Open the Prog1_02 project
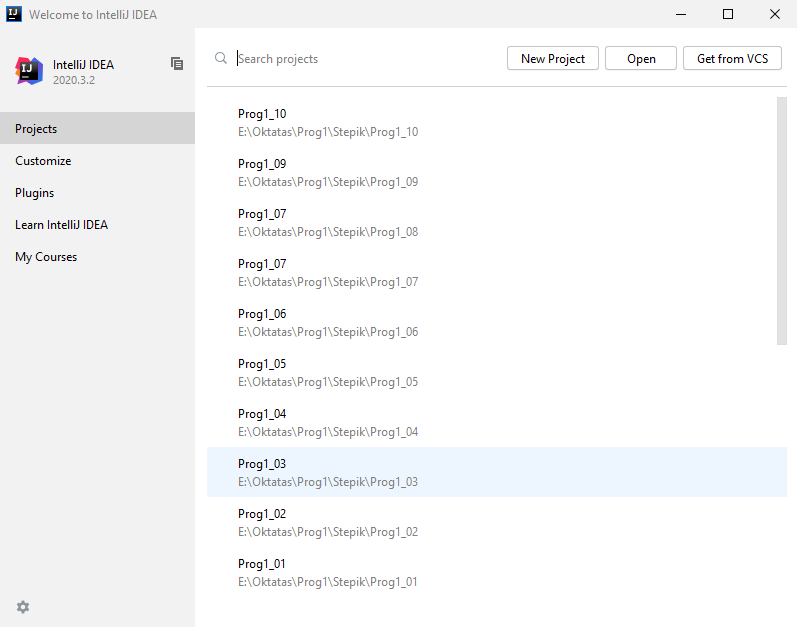 pos(497,522)
